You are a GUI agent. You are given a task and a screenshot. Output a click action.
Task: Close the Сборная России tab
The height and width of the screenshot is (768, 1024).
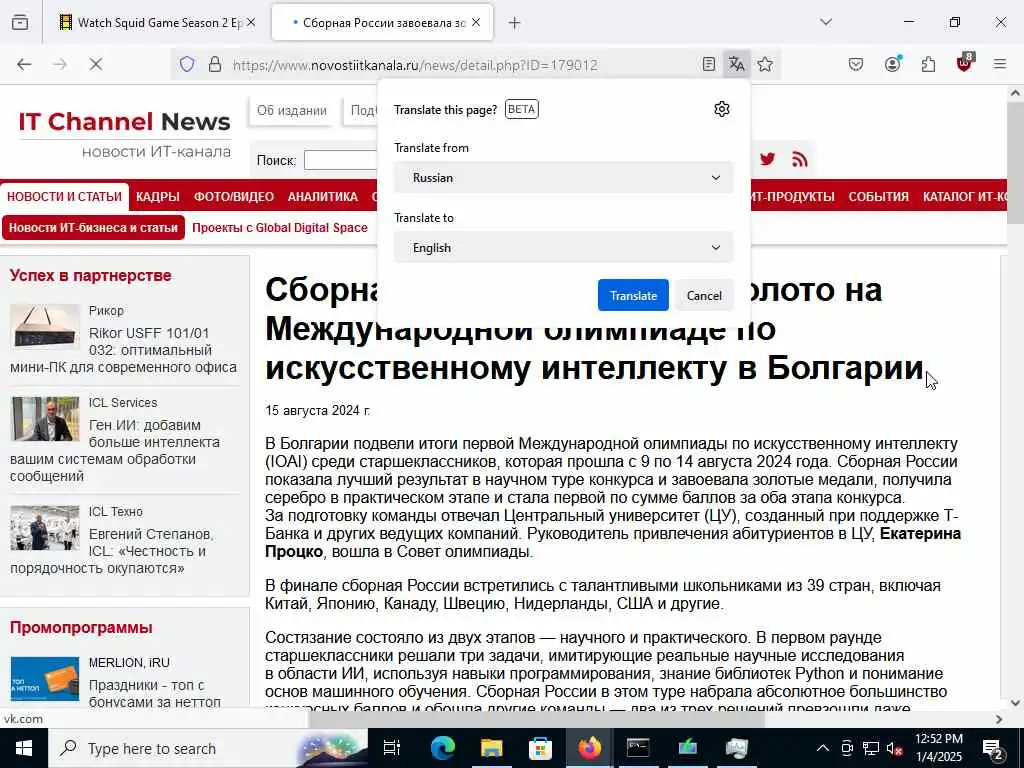coord(476,23)
